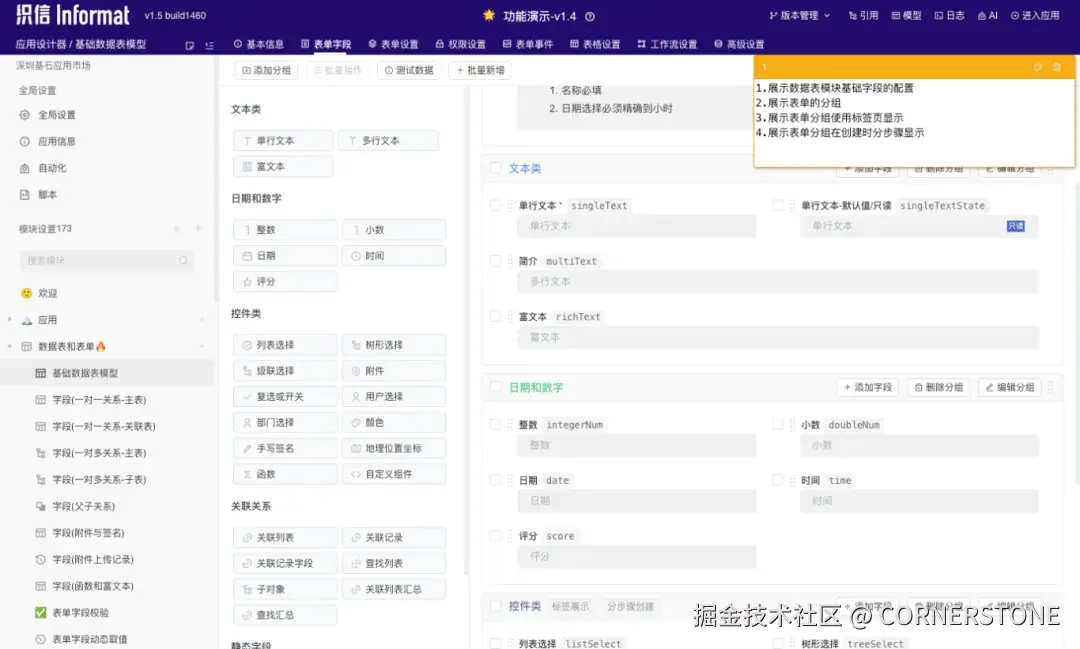
Task: Pick the 查找汇总 field type
Action: pos(285,615)
